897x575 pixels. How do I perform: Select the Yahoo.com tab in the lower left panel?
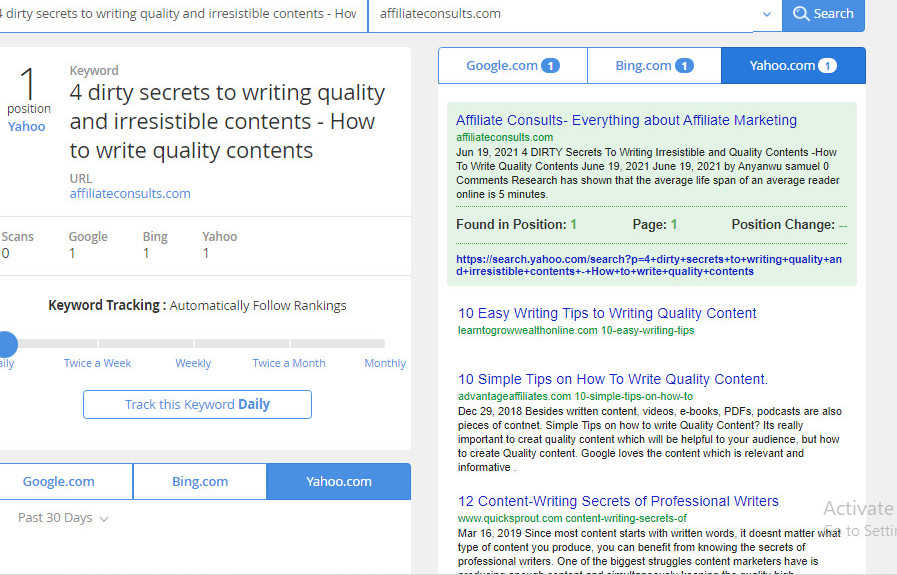pyautogui.click(x=338, y=481)
